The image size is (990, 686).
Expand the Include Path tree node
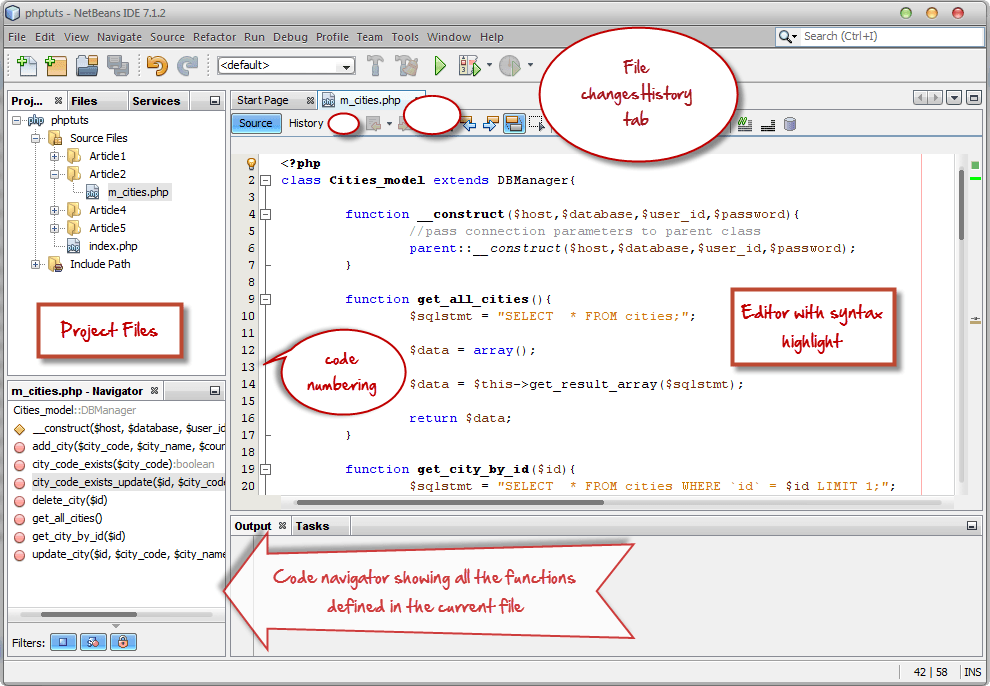[x=37, y=264]
